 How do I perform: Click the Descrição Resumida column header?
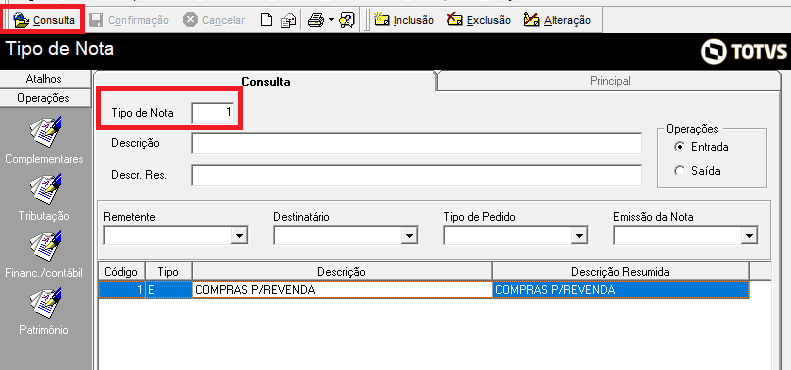(620, 272)
